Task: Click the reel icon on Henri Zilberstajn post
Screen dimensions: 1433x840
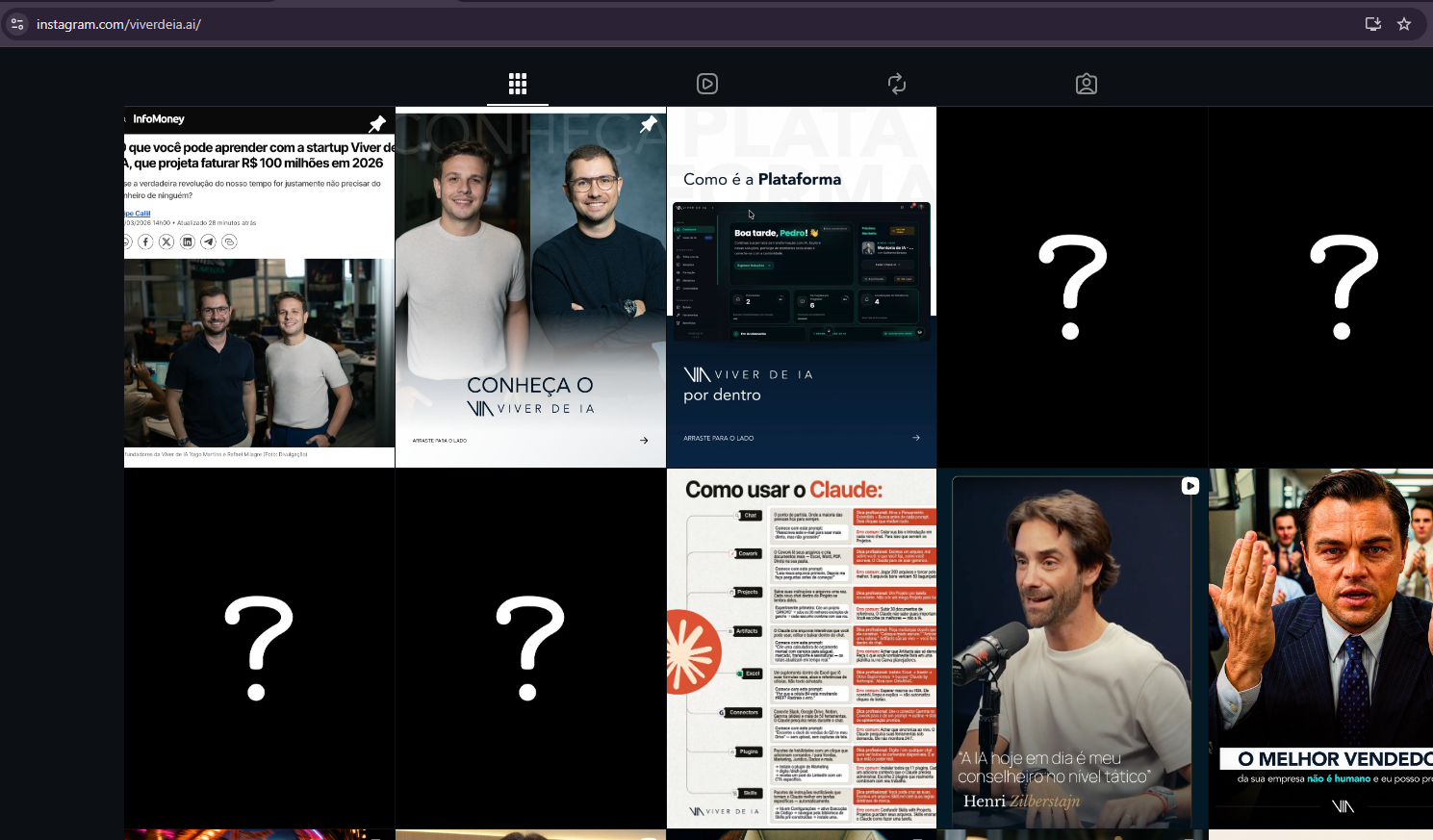Action: pos(1190,486)
